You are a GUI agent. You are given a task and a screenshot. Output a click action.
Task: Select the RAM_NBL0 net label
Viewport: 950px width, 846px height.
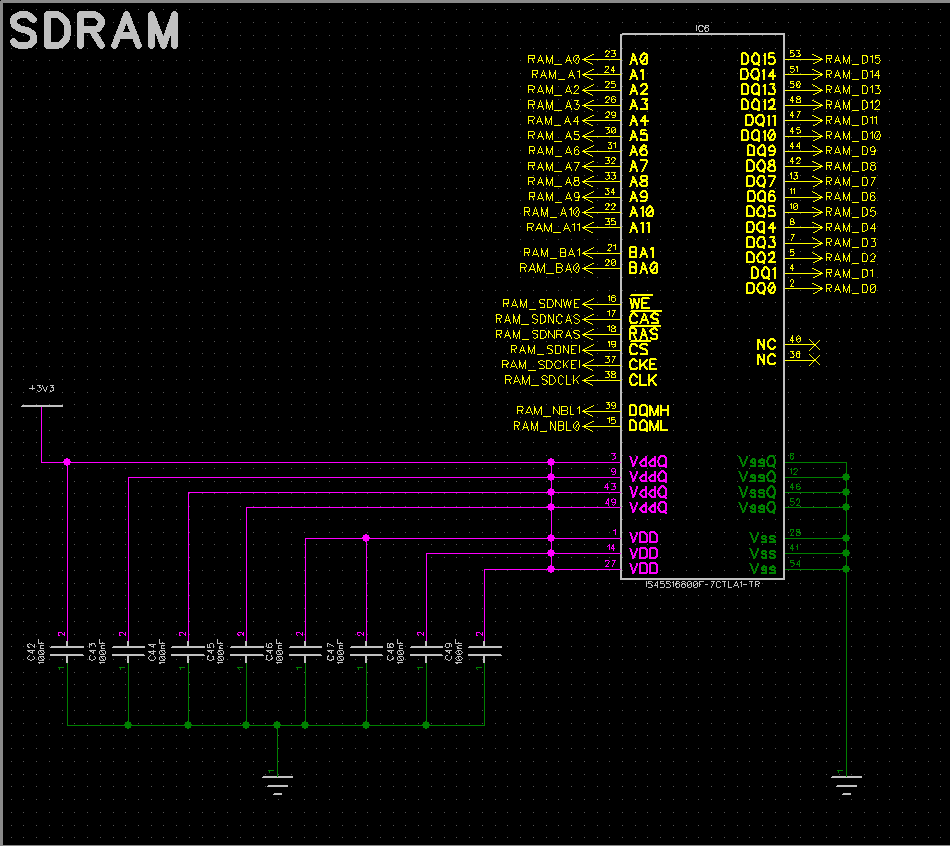[x=547, y=426]
